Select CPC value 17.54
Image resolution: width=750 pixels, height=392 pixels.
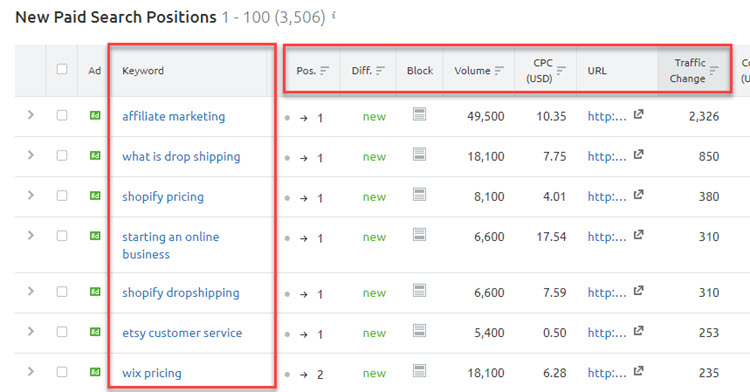point(551,237)
